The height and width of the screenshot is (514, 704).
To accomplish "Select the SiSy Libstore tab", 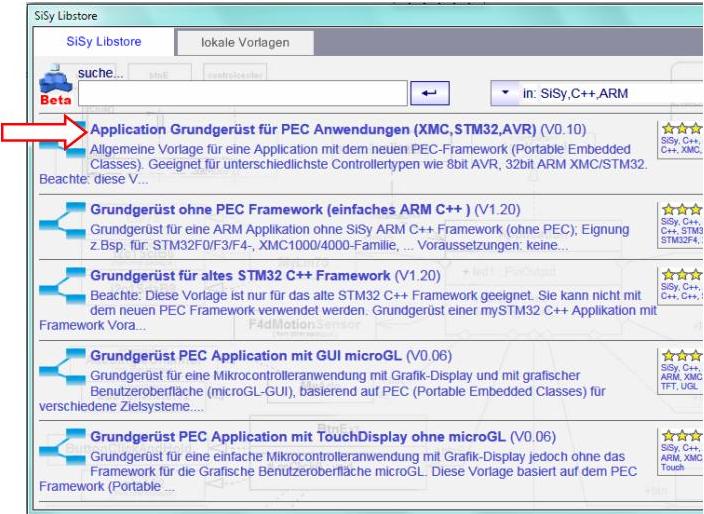I will tap(102, 42).
